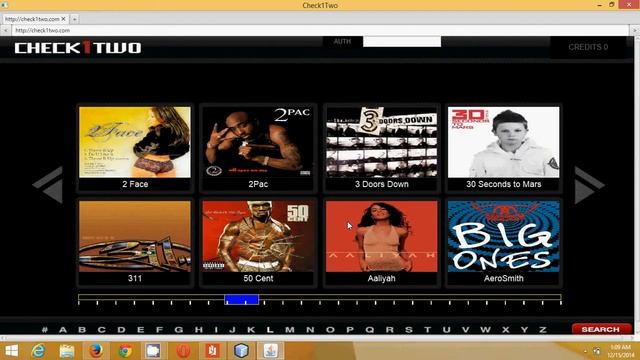Go to next artists page arrow
Image resolution: width=640 pixels, height=360 pixels.
point(589,184)
